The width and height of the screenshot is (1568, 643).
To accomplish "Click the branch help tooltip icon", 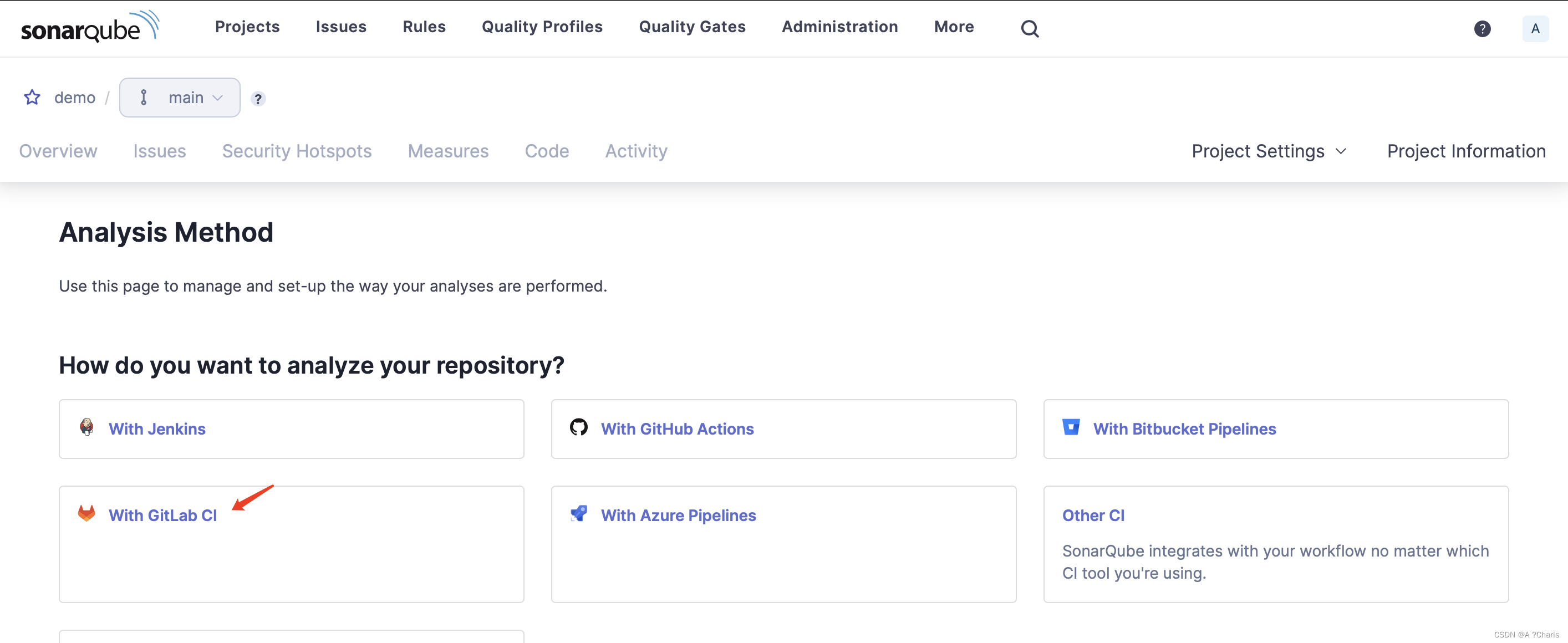I will tap(258, 99).
